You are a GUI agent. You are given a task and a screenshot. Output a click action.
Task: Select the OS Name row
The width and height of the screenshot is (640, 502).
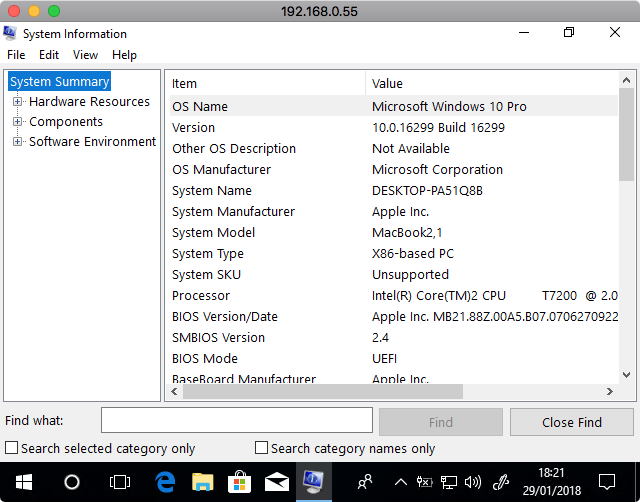pos(393,106)
